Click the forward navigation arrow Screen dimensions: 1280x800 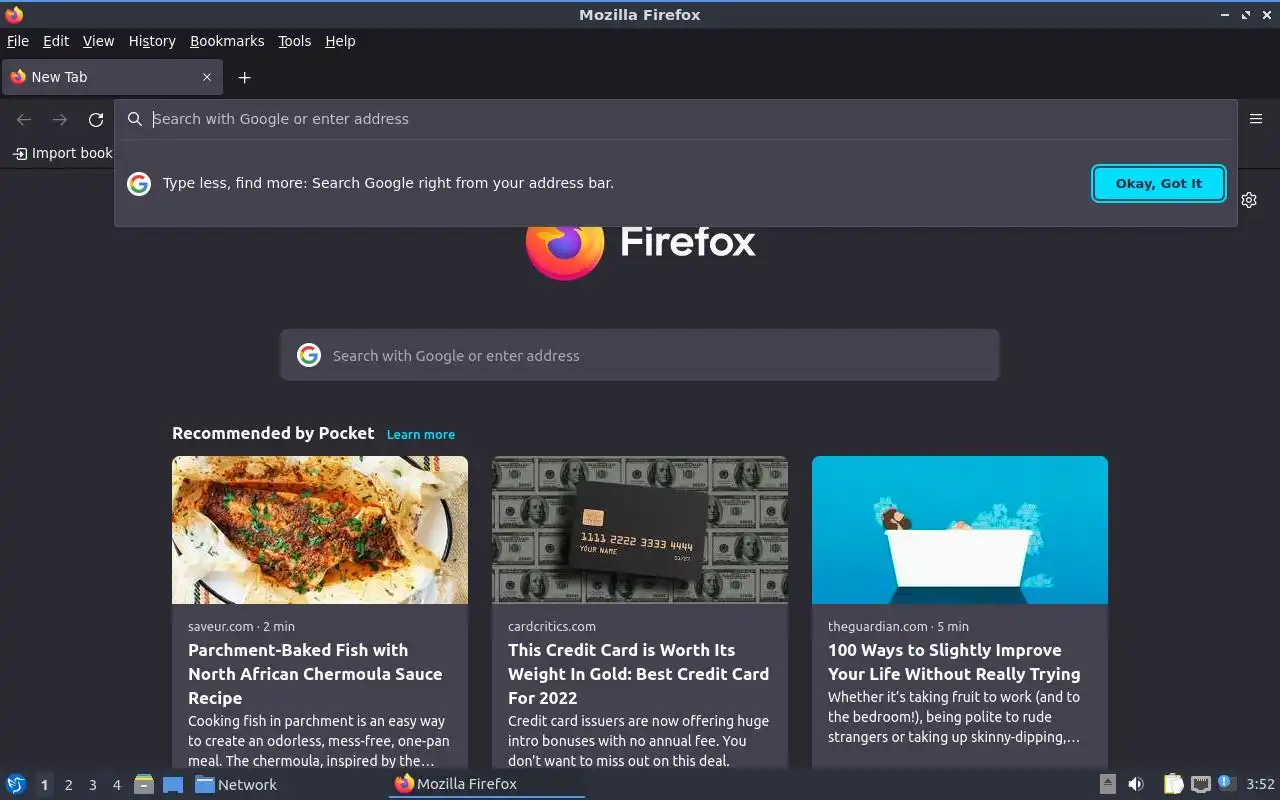60,120
